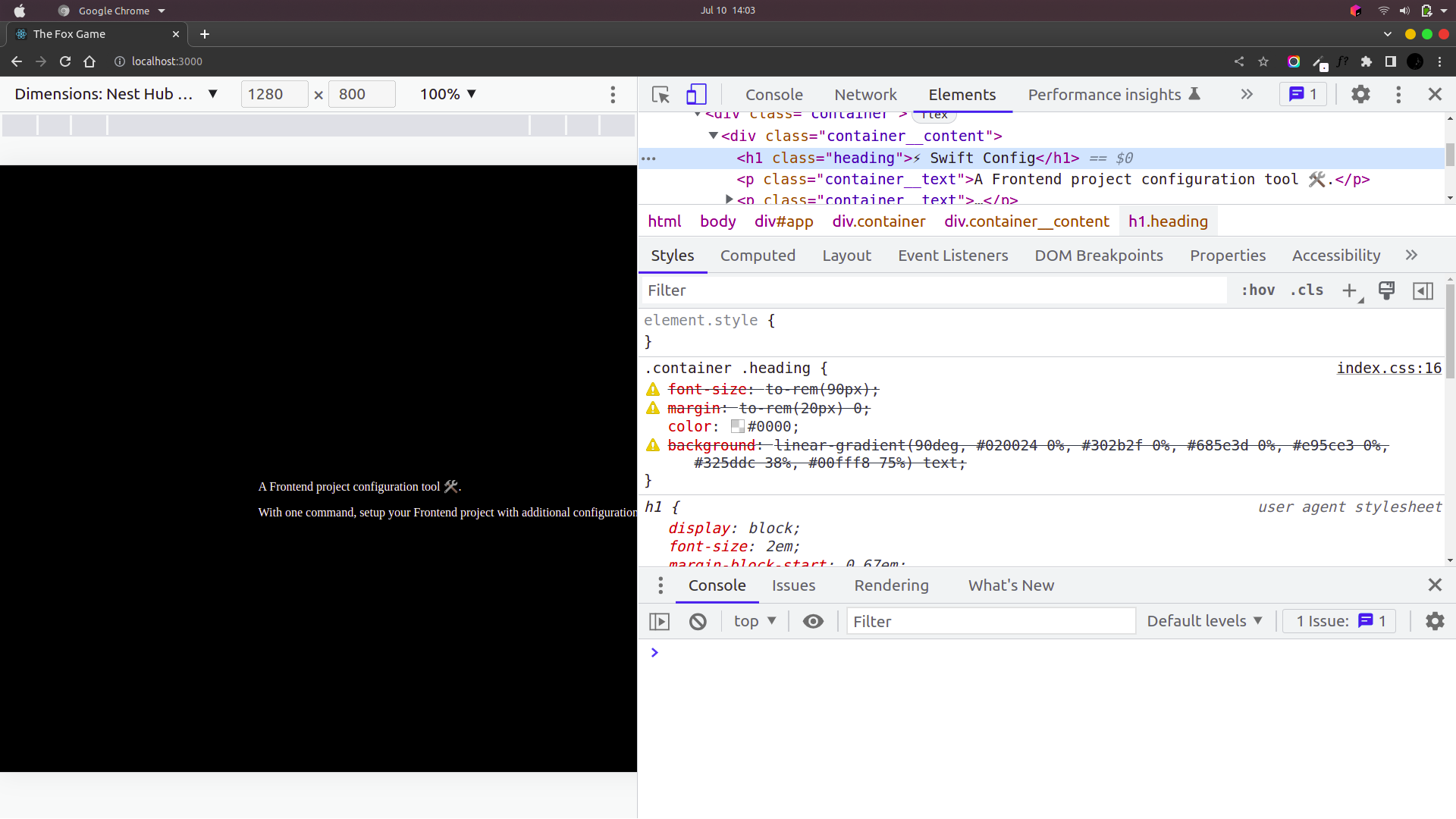Open index.css:16 source link
The height and width of the screenshot is (819, 1456).
click(x=1389, y=368)
